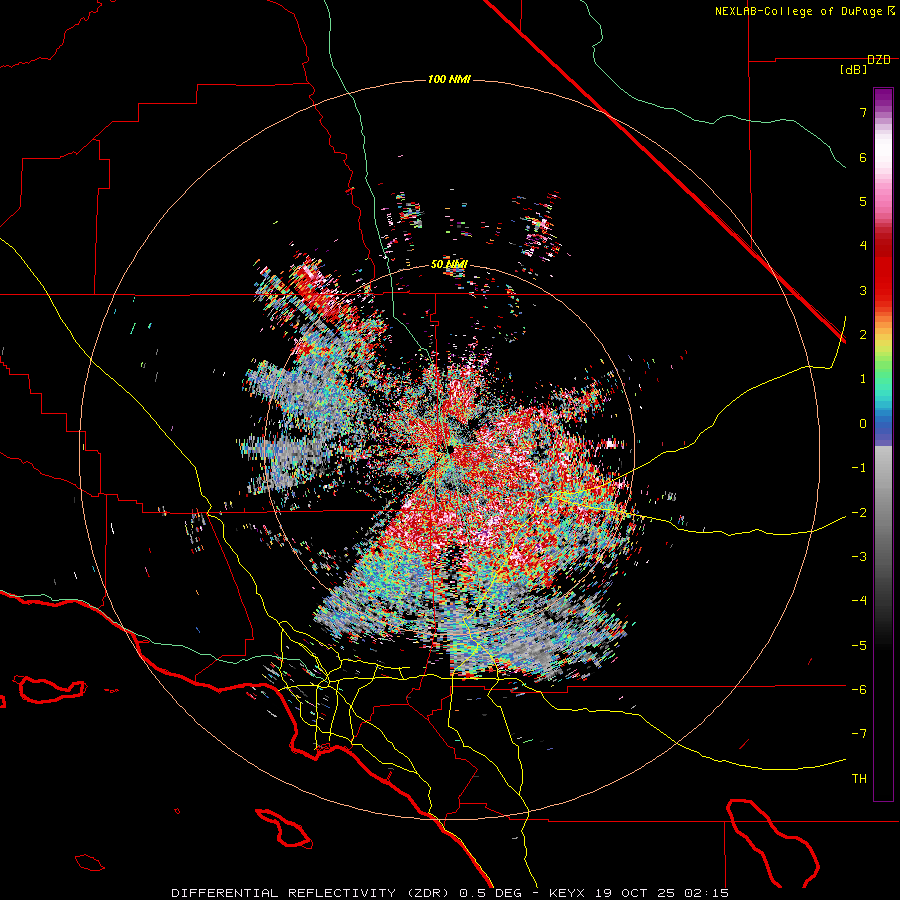This screenshot has width=900, height=900.
Task: Click the -6 value on color scale
Action: [x=859, y=689]
